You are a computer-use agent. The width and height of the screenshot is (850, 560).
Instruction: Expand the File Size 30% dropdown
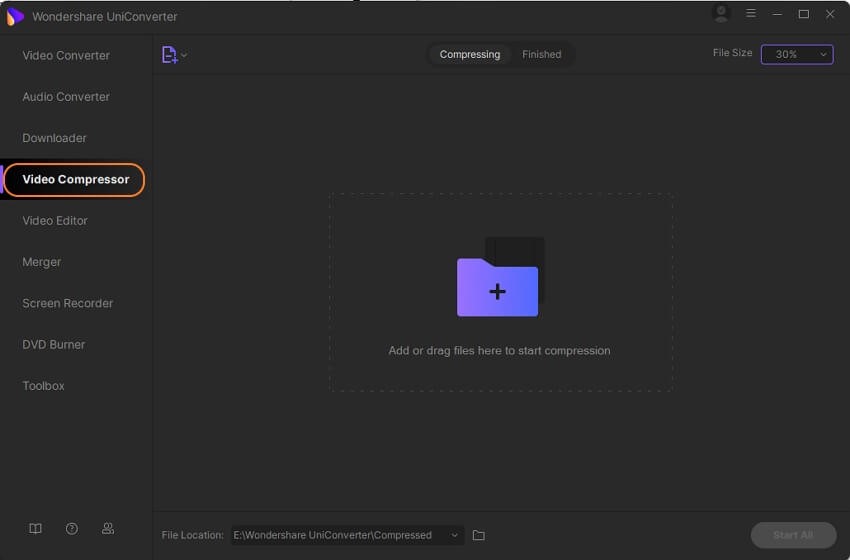pos(797,54)
